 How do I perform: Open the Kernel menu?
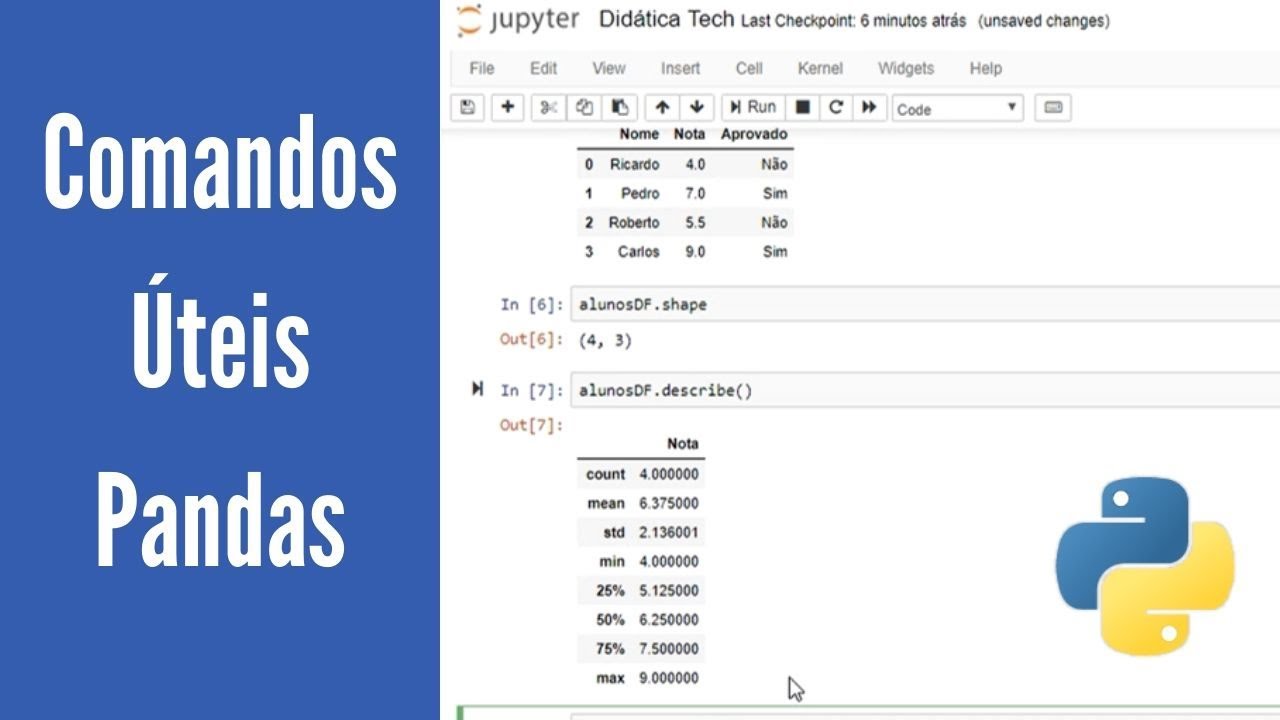[x=820, y=68]
